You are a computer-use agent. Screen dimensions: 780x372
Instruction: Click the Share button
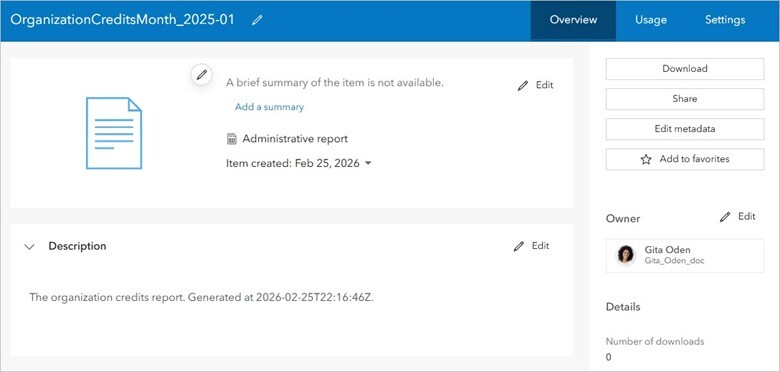pos(684,98)
